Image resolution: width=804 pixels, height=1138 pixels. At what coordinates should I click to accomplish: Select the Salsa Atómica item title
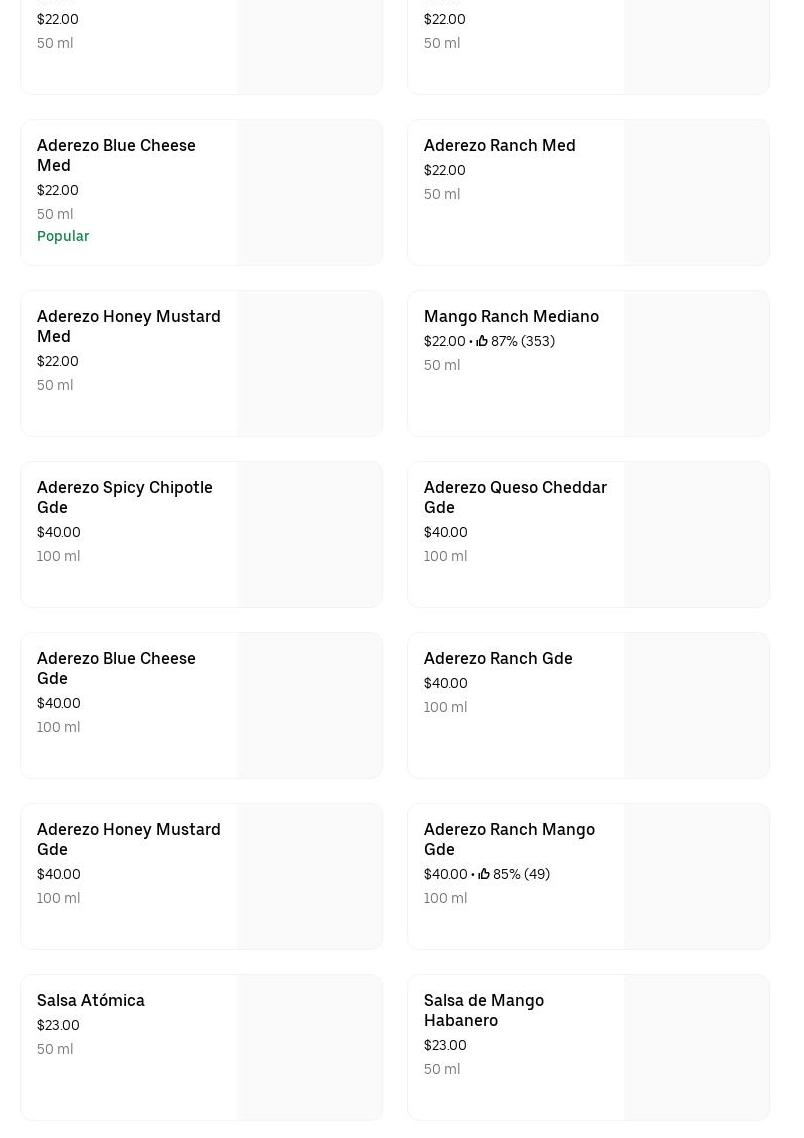click(x=91, y=1000)
